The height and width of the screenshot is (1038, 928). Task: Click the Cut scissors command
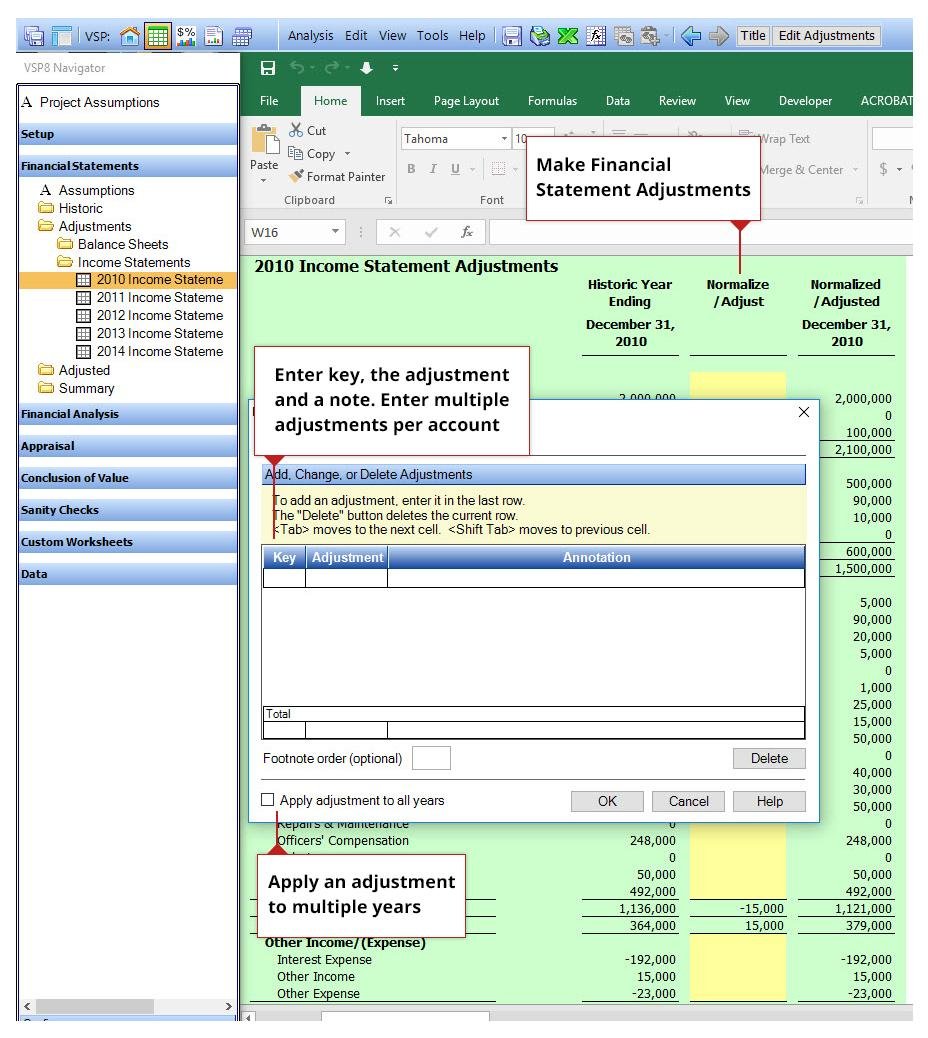[308, 130]
